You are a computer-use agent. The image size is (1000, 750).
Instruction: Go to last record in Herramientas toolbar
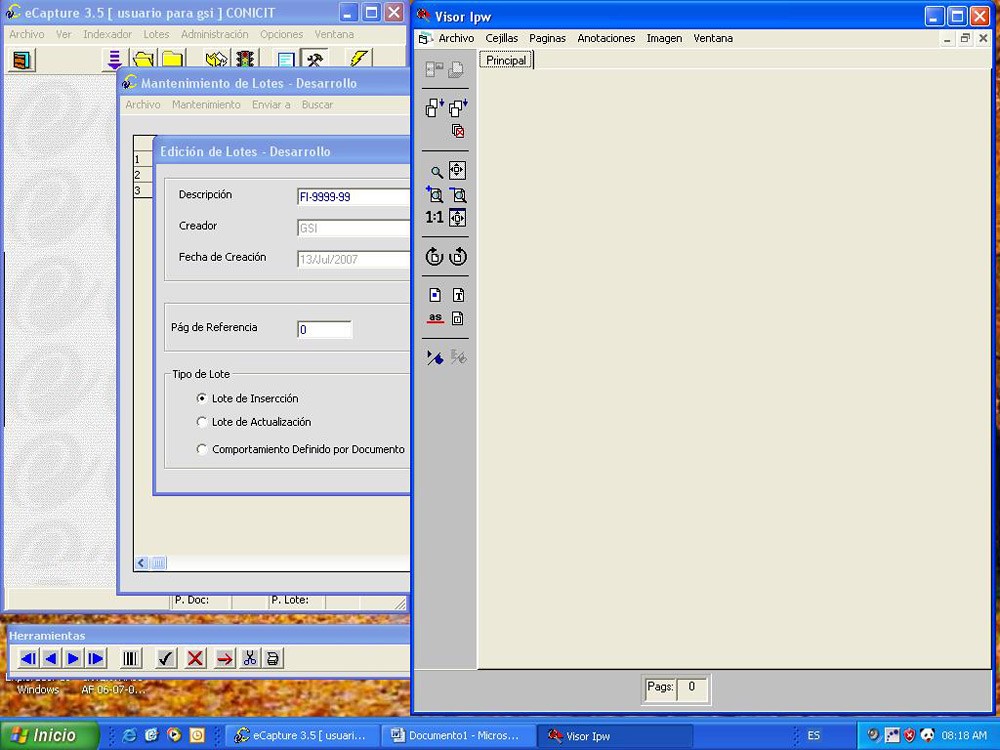pyautogui.click(x=96, y=658)
